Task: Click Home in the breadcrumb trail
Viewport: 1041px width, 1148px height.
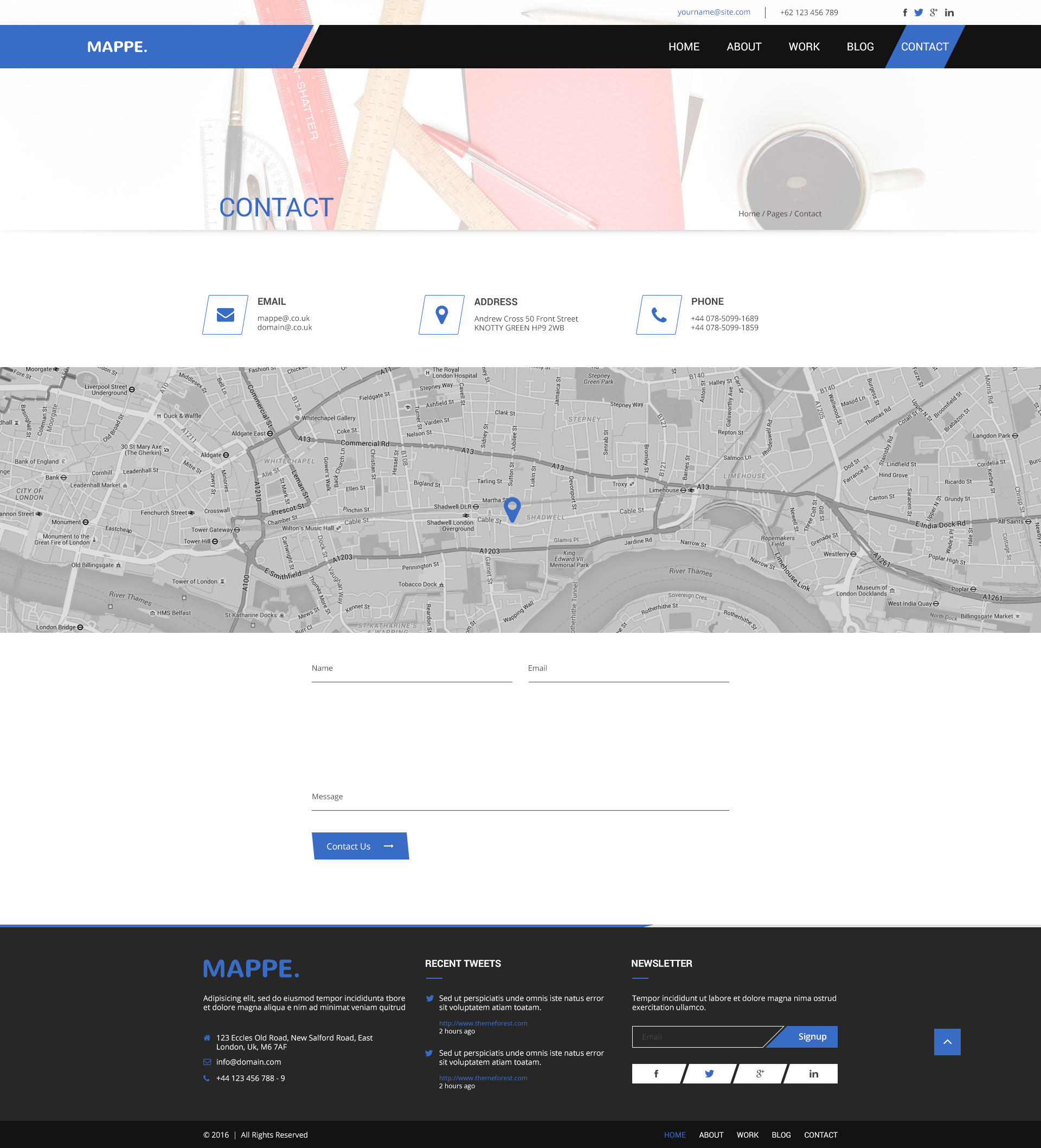Action: click(749, 214)
